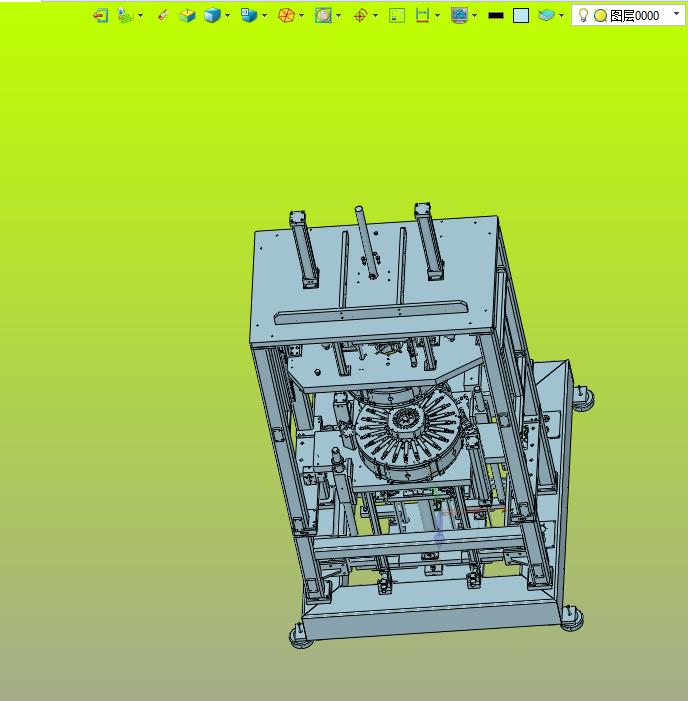
Task: Click the yellow-top box datum plane icon
Action: click(187, 16)
